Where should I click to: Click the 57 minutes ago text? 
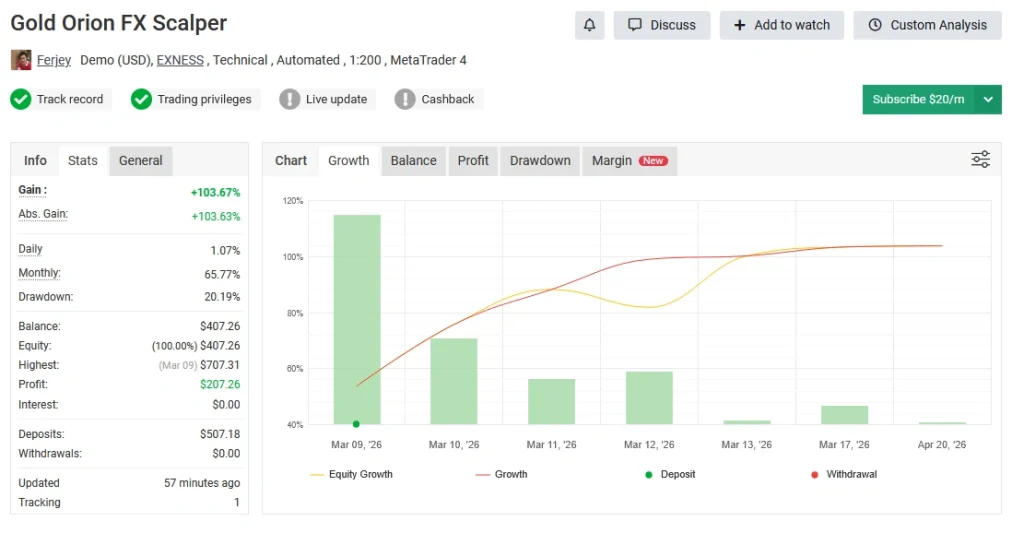coord(202,483)
